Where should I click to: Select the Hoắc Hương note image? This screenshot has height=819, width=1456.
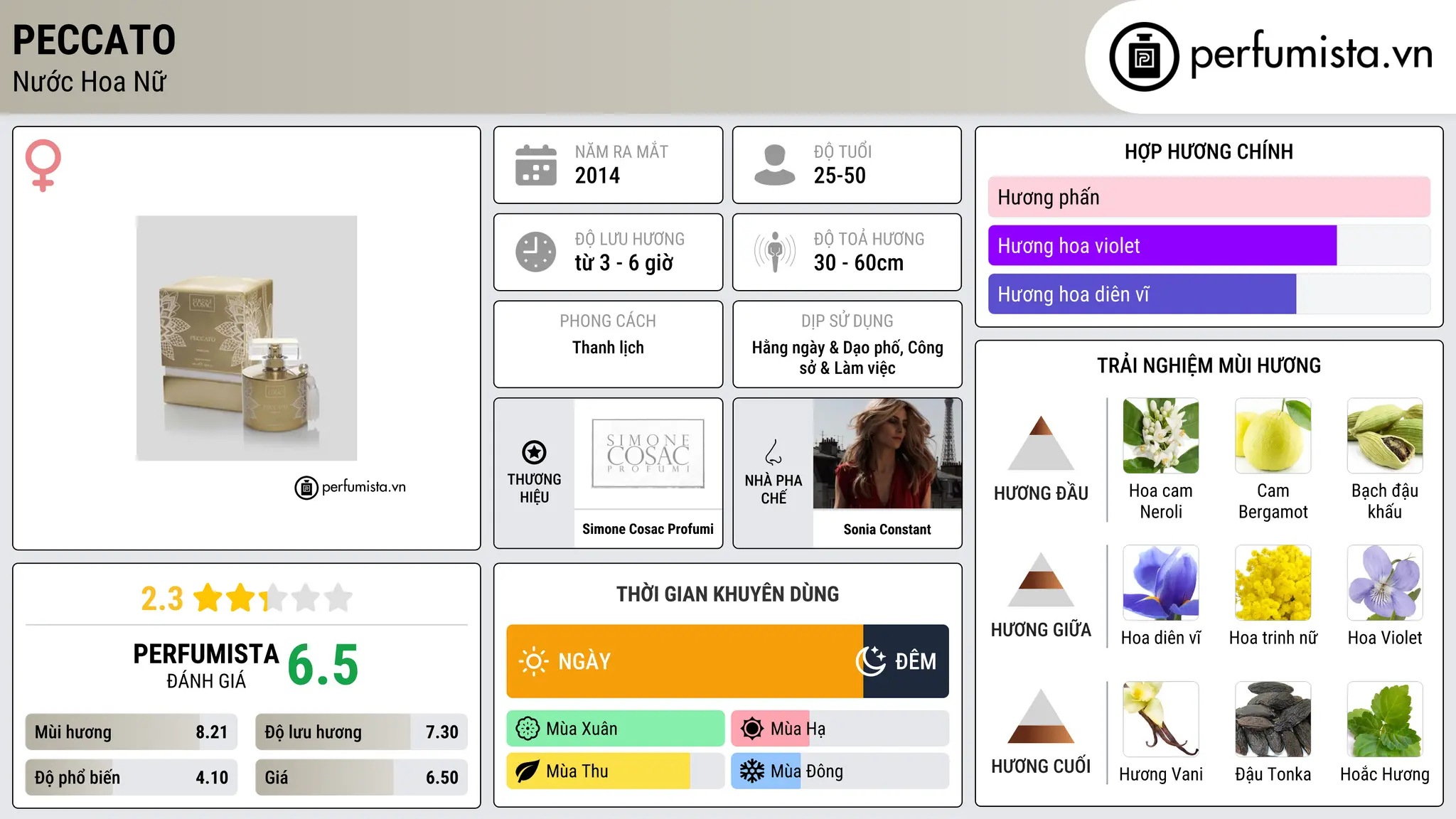pos(1385,719)
